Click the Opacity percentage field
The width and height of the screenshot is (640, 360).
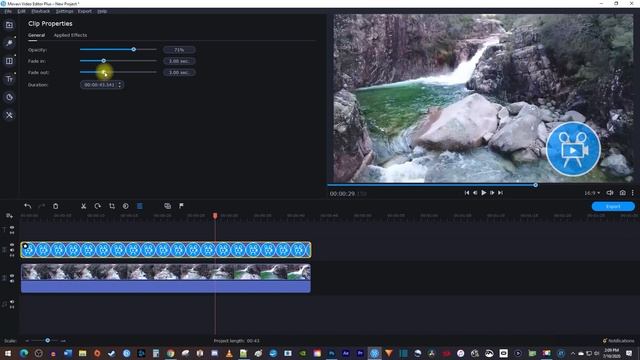tap(179, 50)
